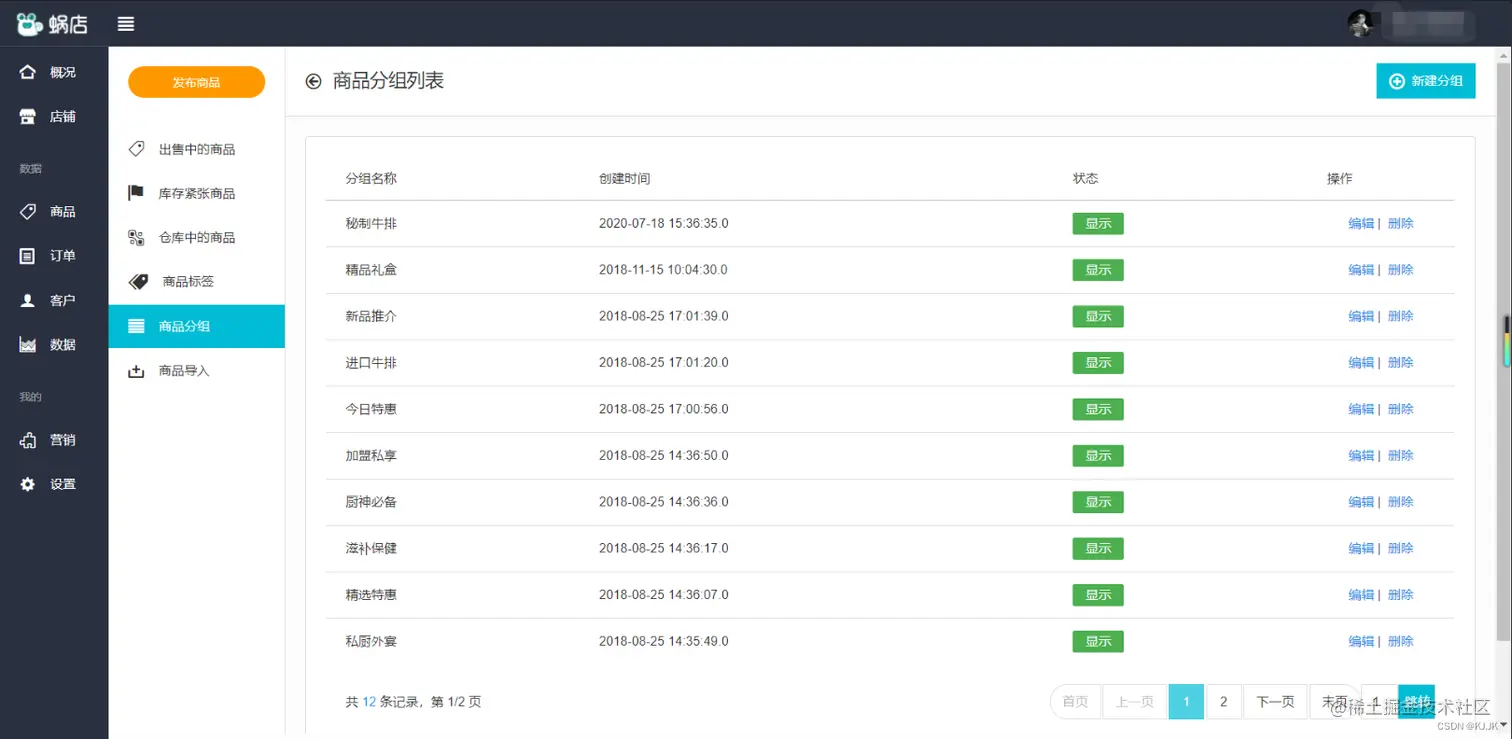Screen dimensions: 1512x739
Task: Click the 出售中的商品 tag icon
Action: (136, 149)
